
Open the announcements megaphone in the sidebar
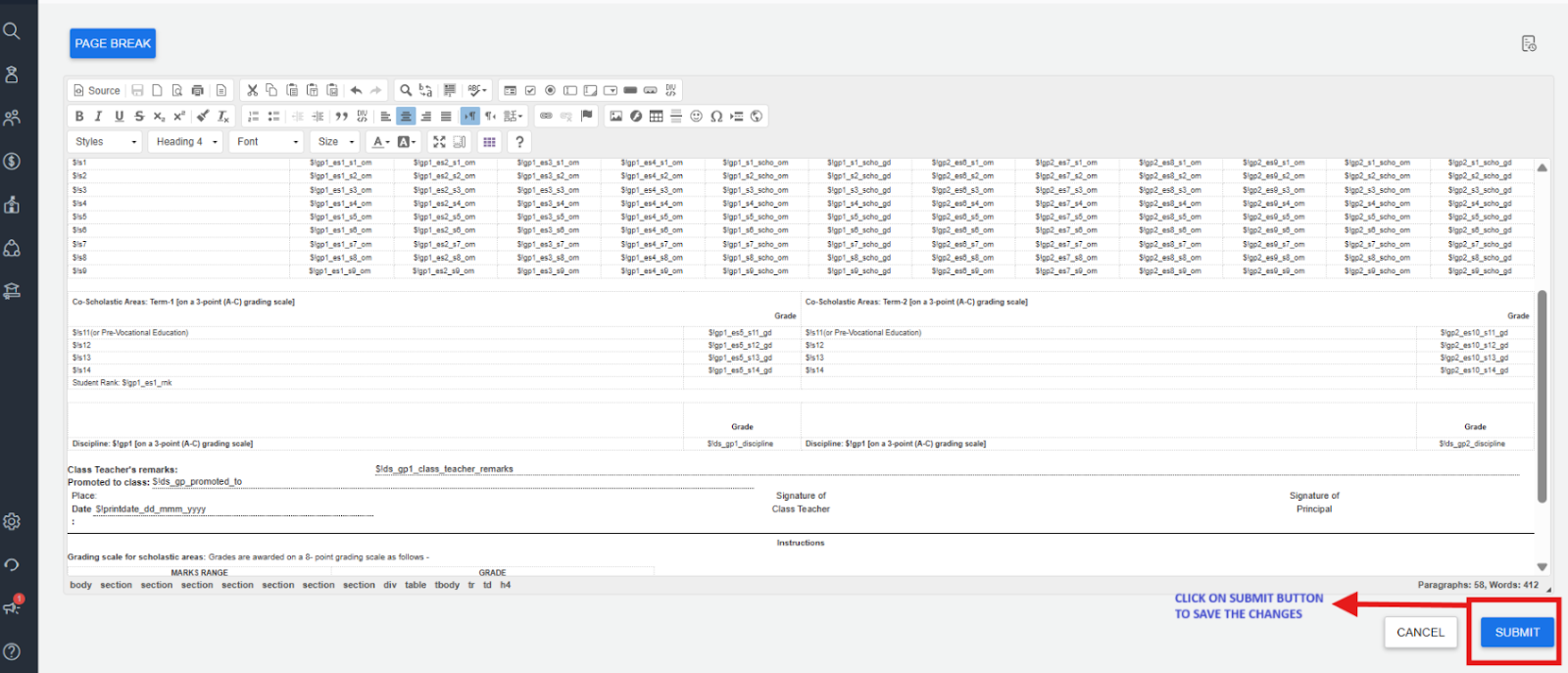[x=12, y=607]
